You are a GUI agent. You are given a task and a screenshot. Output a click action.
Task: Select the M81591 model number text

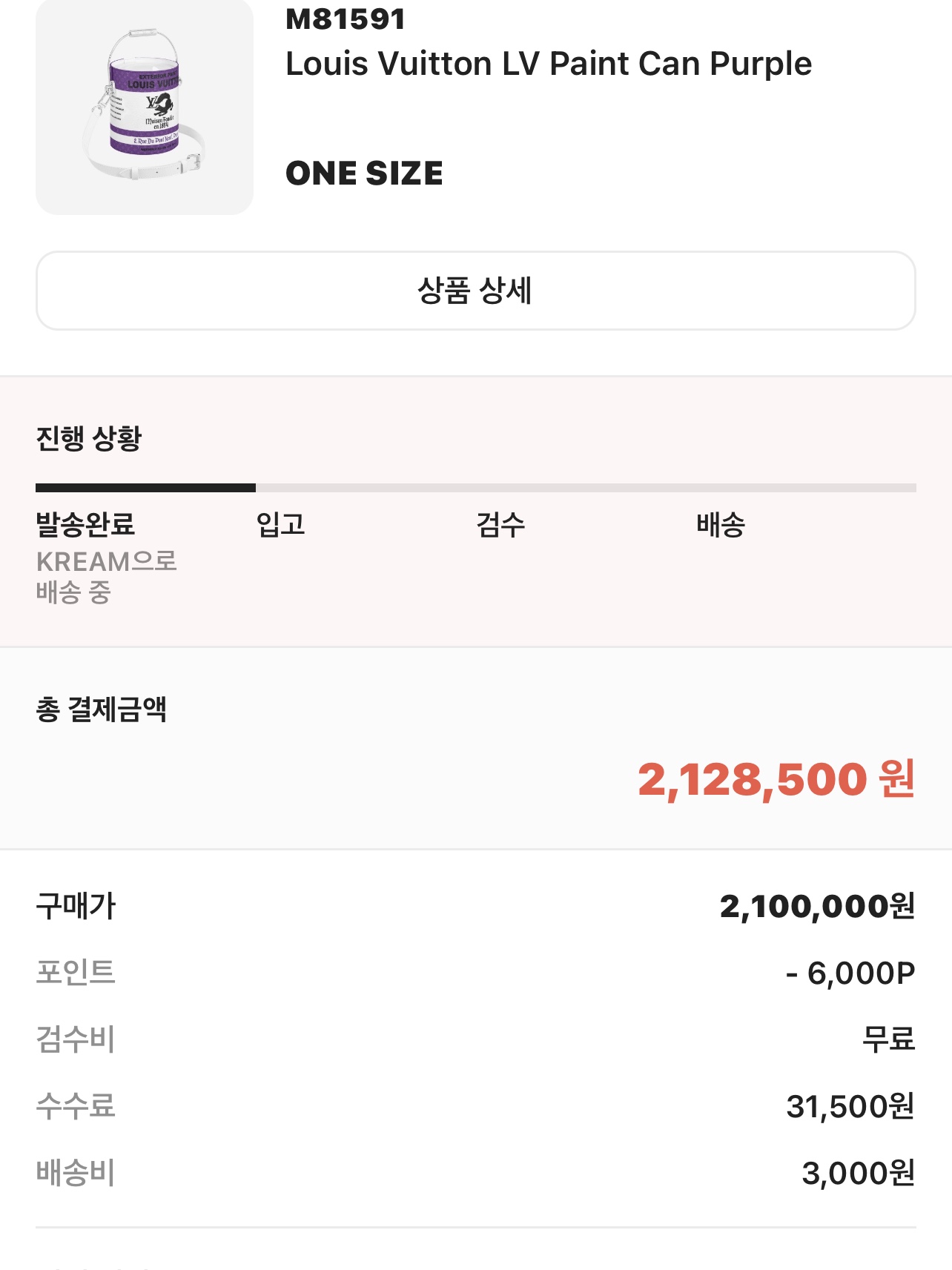pos(346,19)
